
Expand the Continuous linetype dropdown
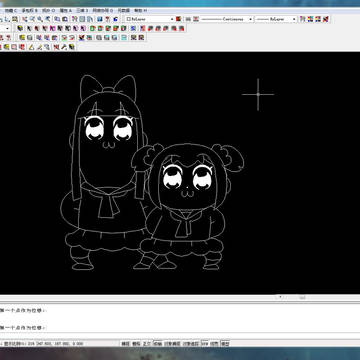(250, 19)
